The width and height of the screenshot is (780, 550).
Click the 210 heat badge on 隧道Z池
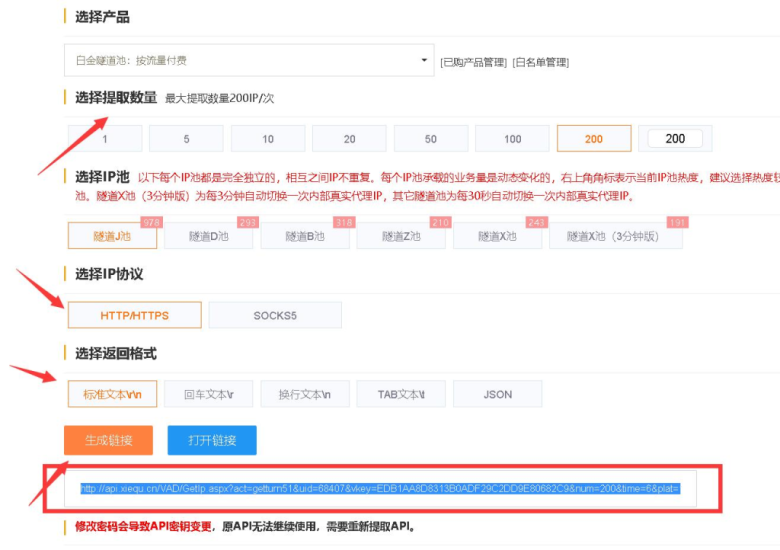(x=440, y=222)
